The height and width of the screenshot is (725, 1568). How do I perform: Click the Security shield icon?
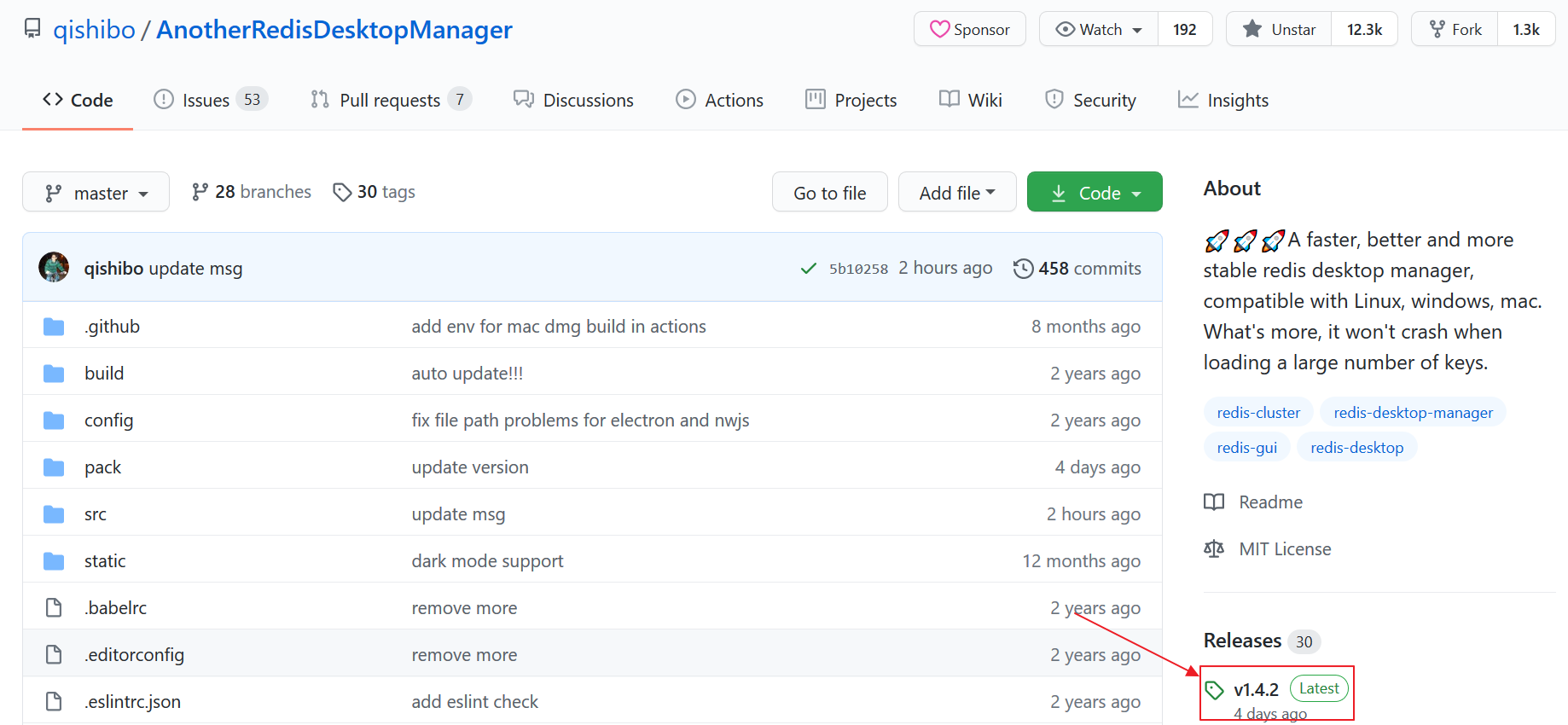[x=1054, y=100]
